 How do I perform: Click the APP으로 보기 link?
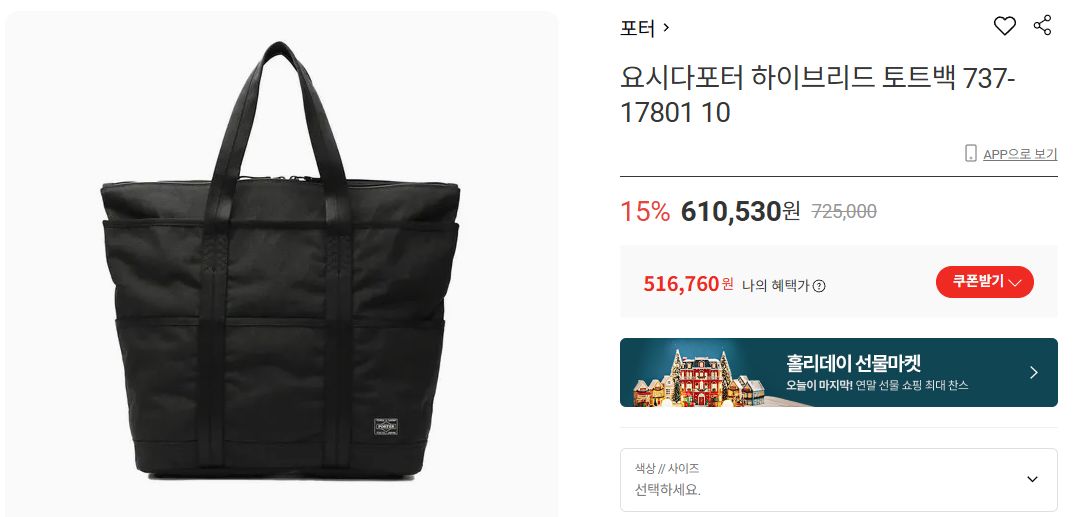tap(1020, 154)
